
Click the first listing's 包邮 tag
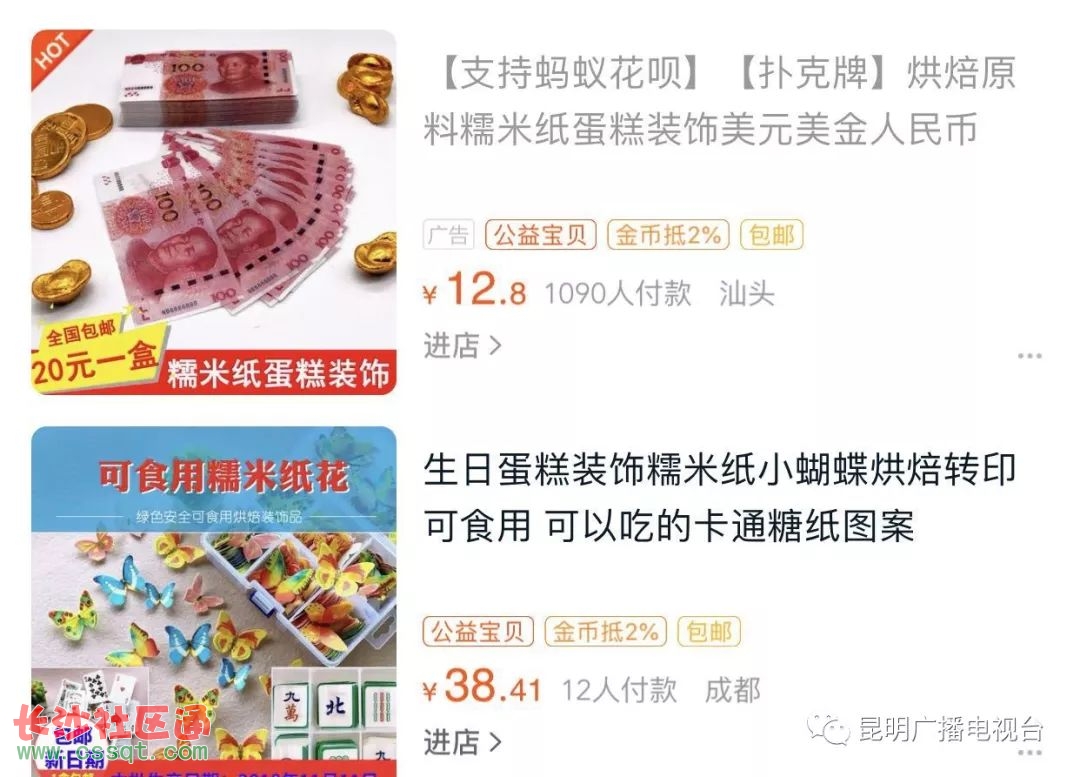771,236
